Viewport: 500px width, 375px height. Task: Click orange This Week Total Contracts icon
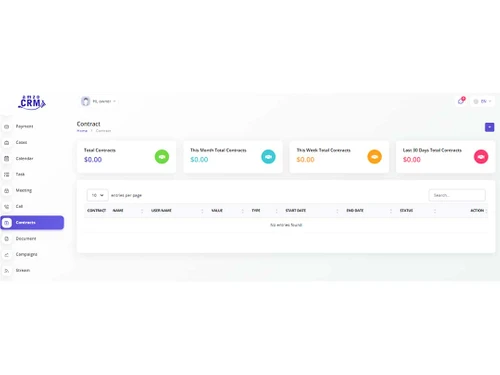(x=375, y=157)
